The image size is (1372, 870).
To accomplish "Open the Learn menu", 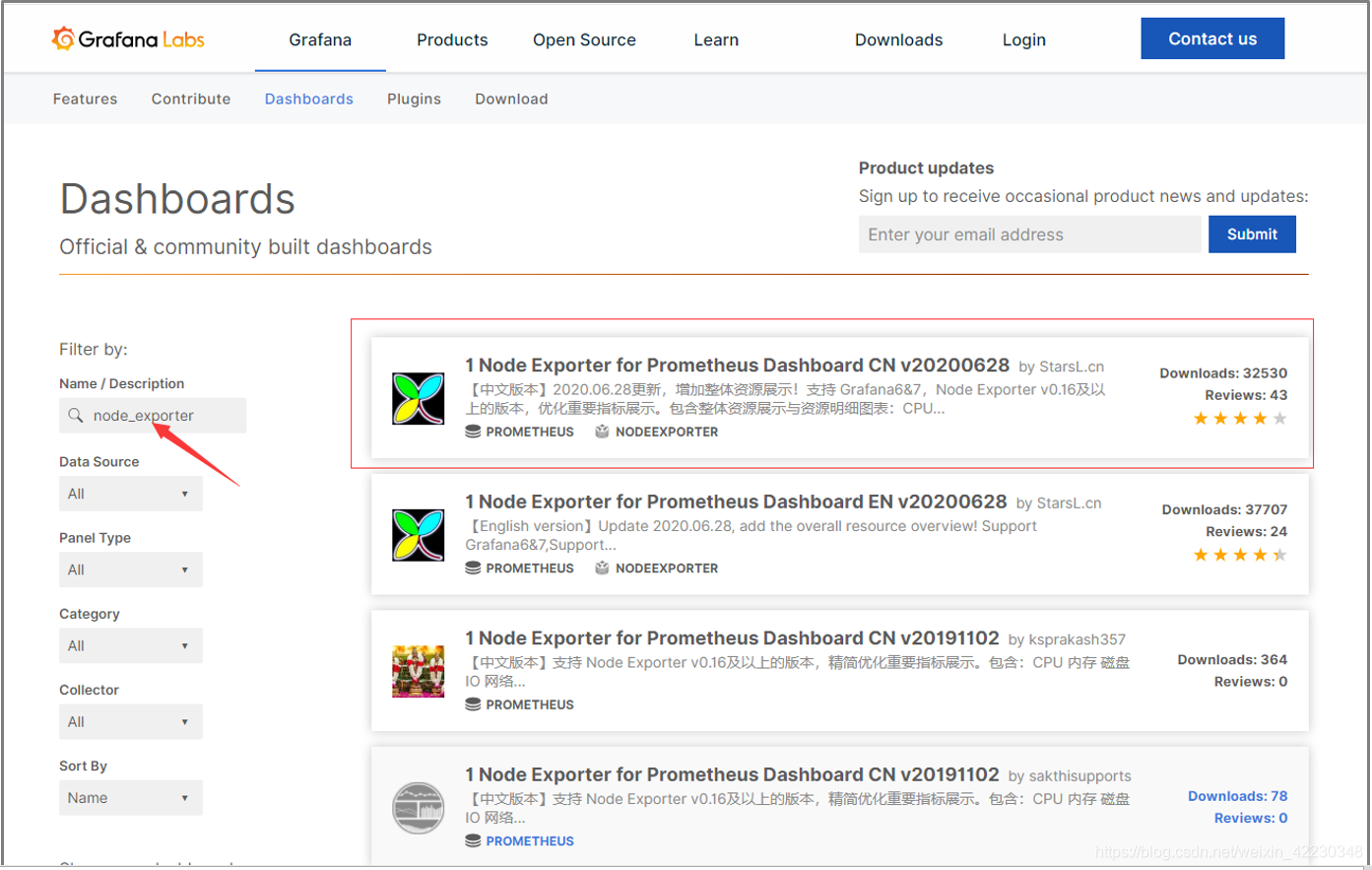I will tap(716, 39).
